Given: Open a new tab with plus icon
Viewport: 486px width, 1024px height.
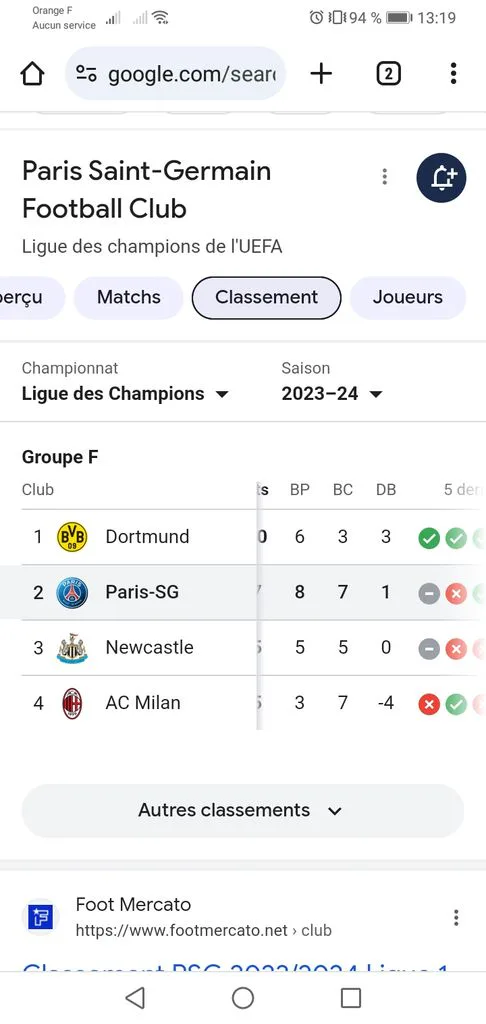Looking at the screenshot, I should (x=321, y=74).
